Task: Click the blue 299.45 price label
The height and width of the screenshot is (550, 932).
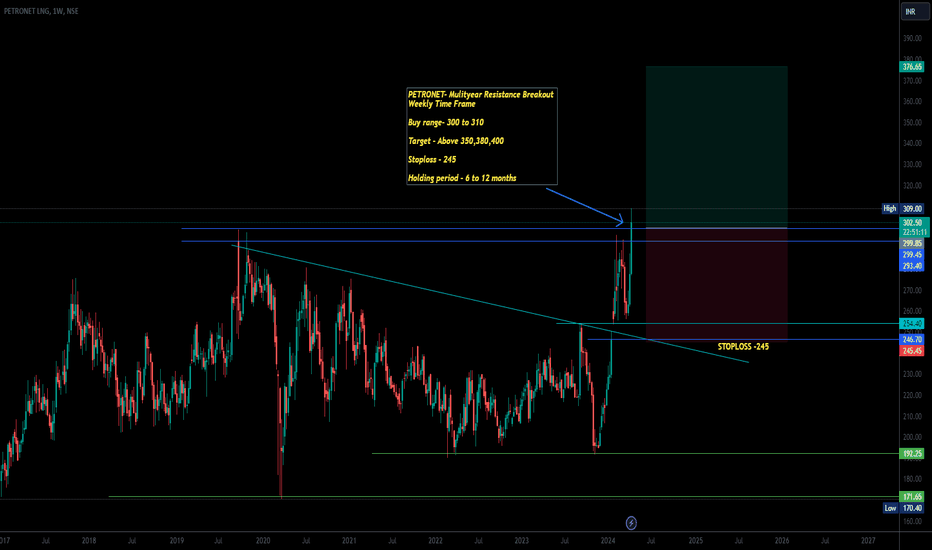Action: (x=912, y=254)
